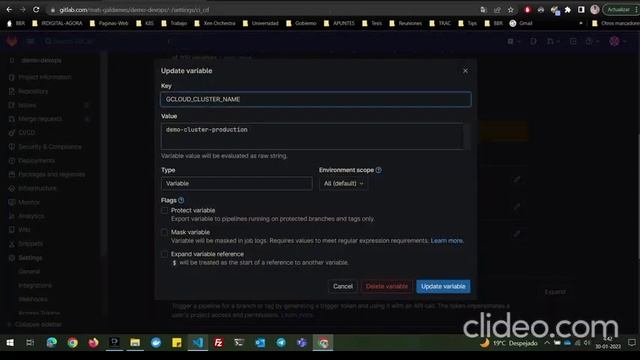640x360 pixels.
Task: Toggle Expand variable reference checkbox
Action: tap(164, 254)
